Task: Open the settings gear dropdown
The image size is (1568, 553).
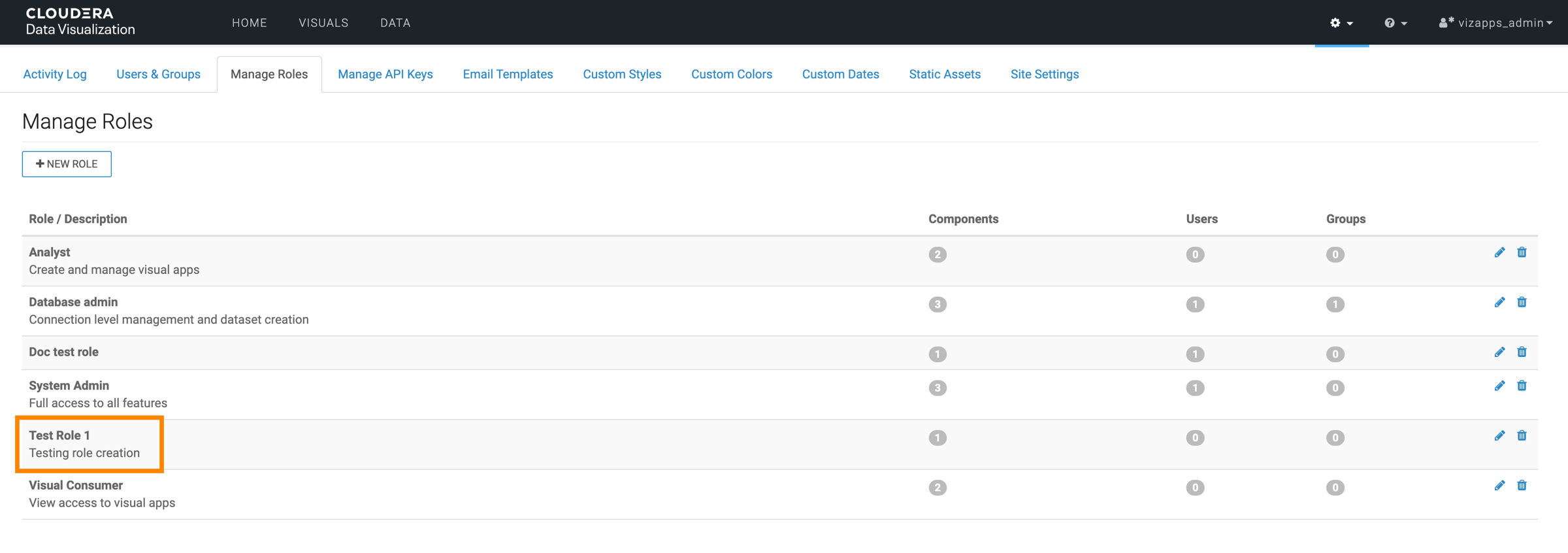Action: tap(1341, 23)
